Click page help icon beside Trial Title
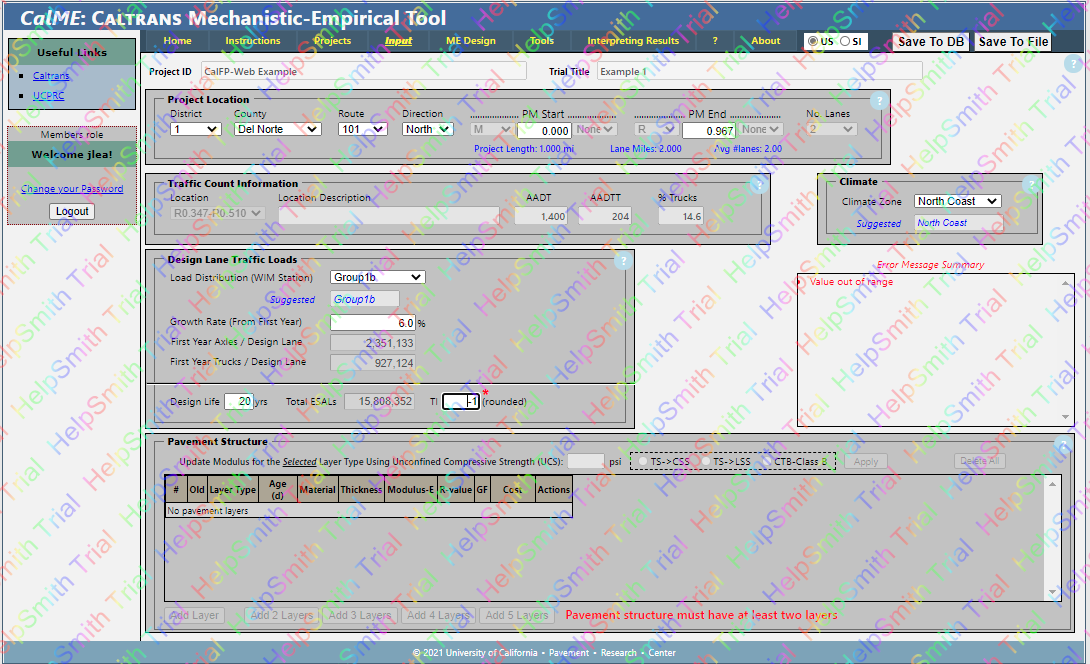The height and width of the screenshot is (664, 1090). click(1072, 64)
